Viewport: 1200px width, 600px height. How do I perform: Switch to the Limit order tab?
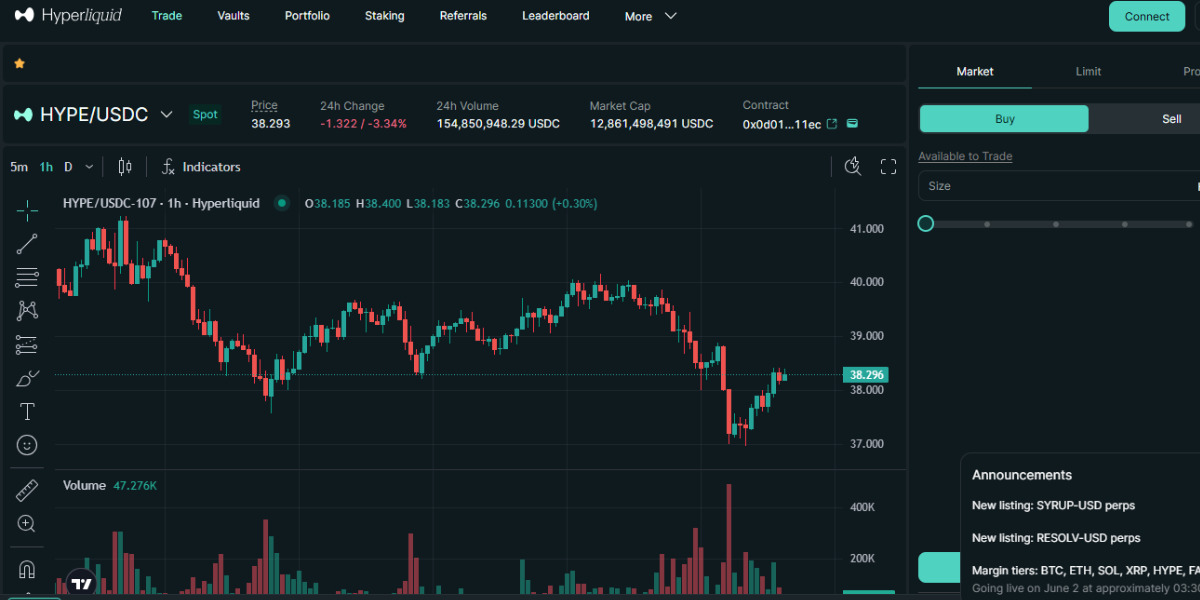point(1088,71)
